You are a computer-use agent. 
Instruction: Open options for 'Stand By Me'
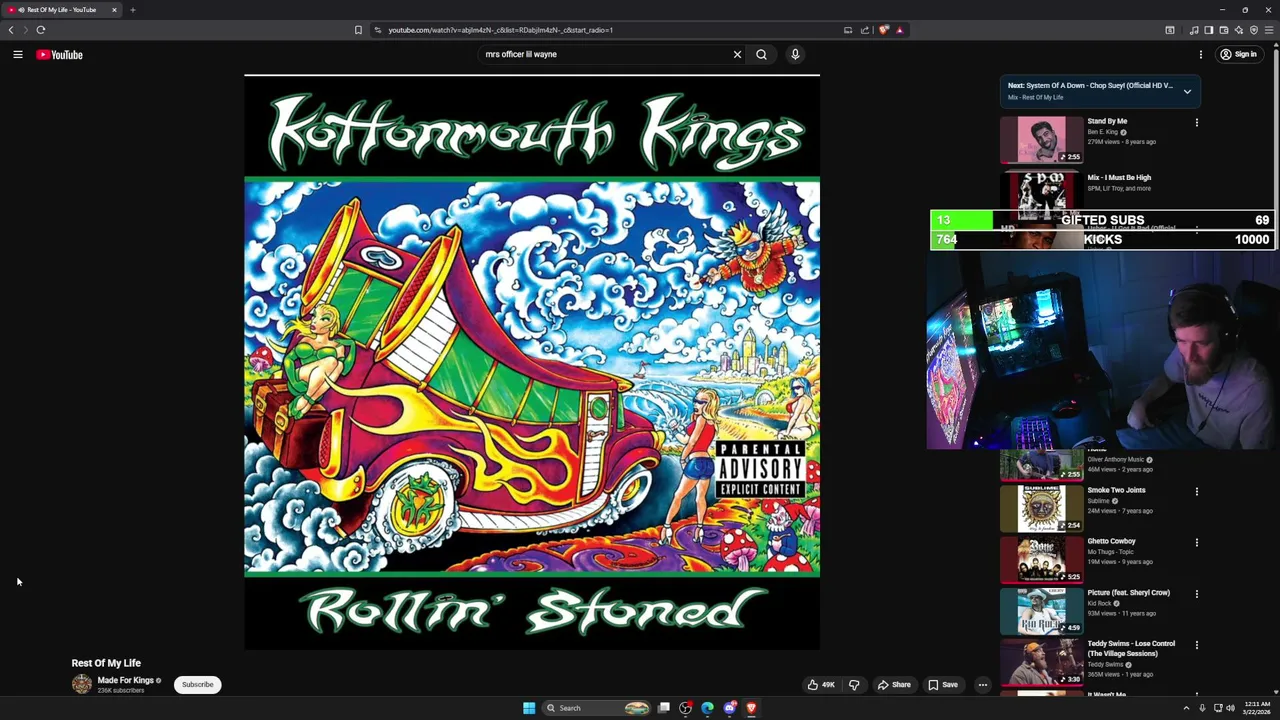click(1196, 123)
